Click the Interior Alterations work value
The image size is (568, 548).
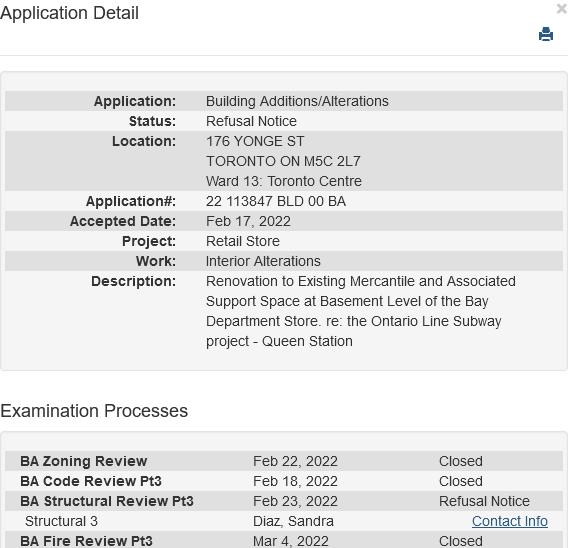coord(263,261)
